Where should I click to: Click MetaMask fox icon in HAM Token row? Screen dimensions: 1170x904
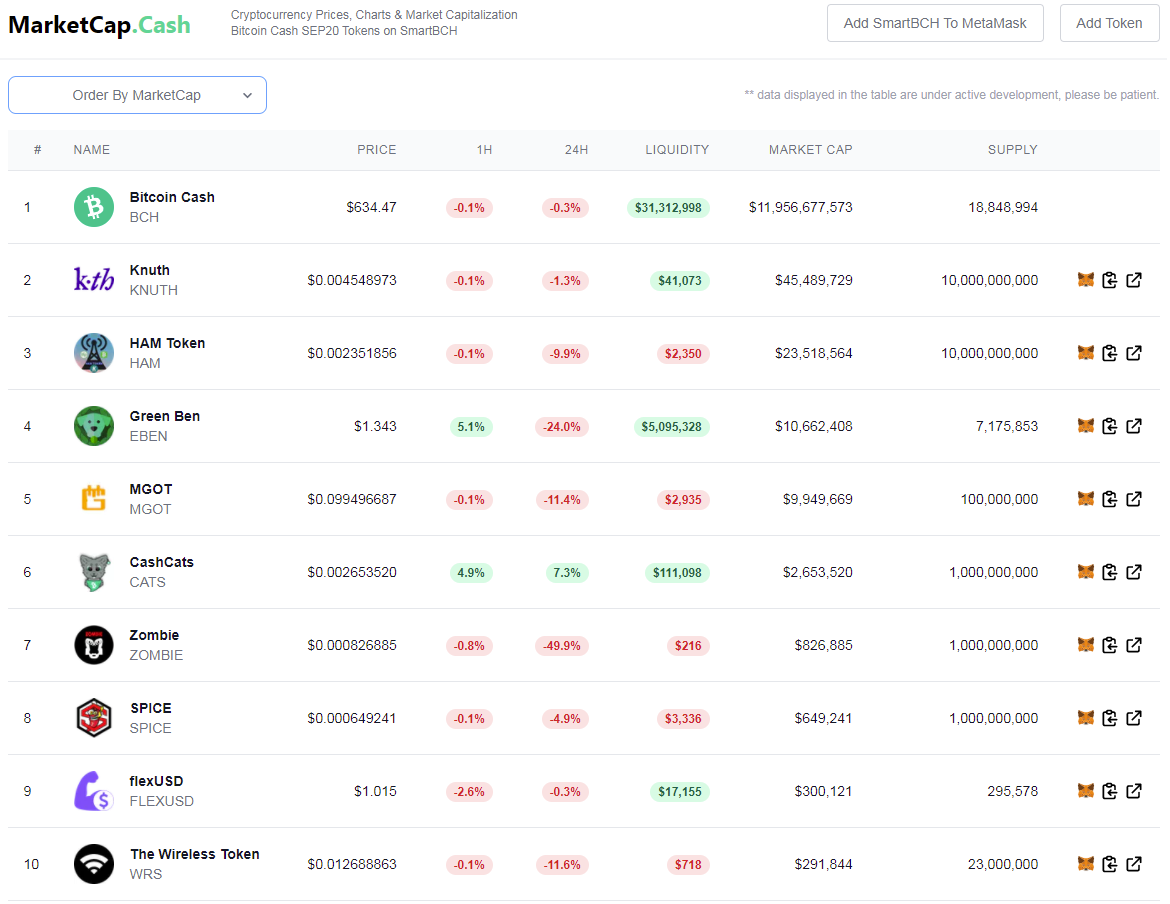pyautogui.click(x=1086, y=354)
